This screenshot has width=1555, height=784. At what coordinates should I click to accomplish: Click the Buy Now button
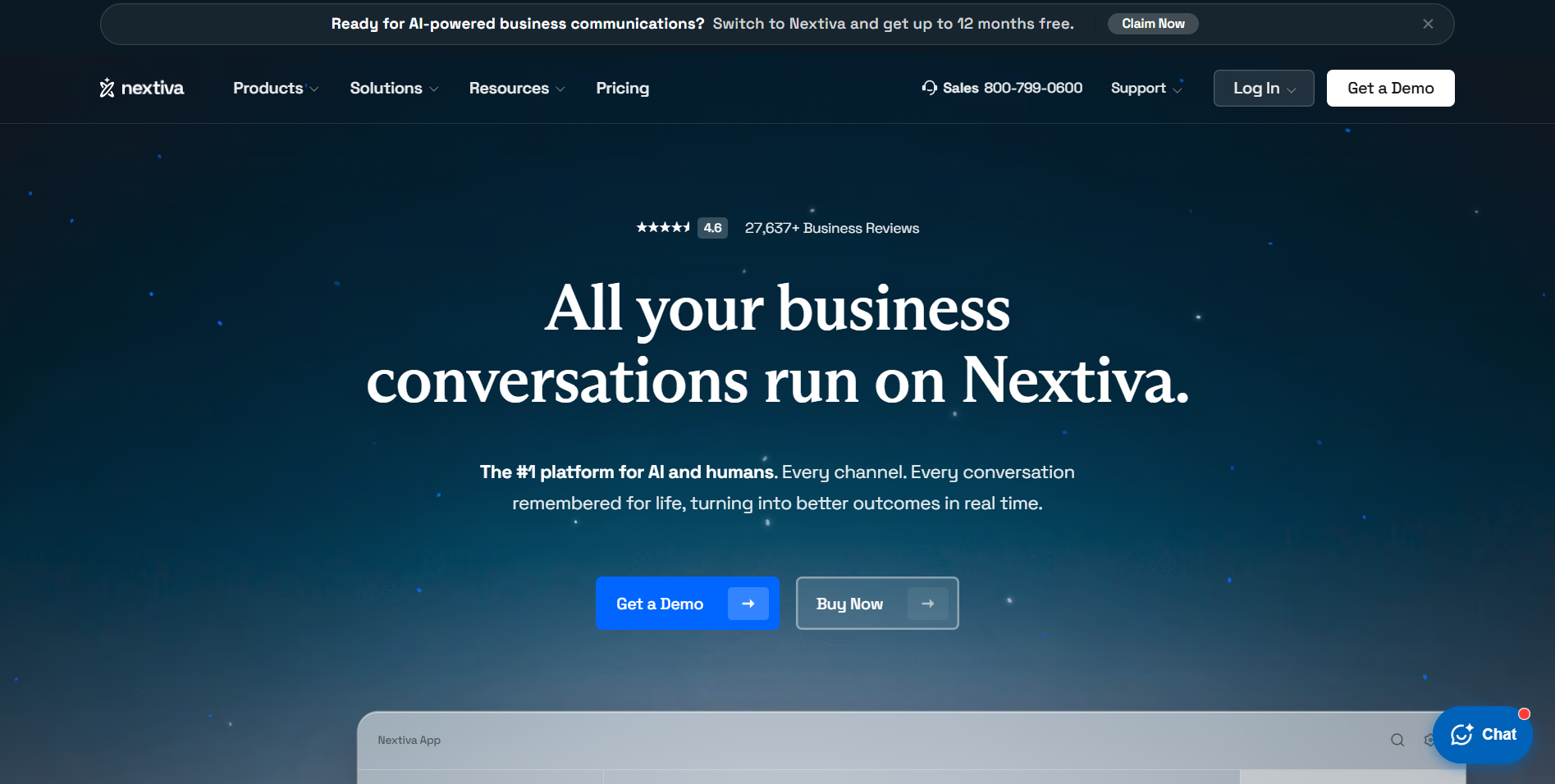point(877,604)
